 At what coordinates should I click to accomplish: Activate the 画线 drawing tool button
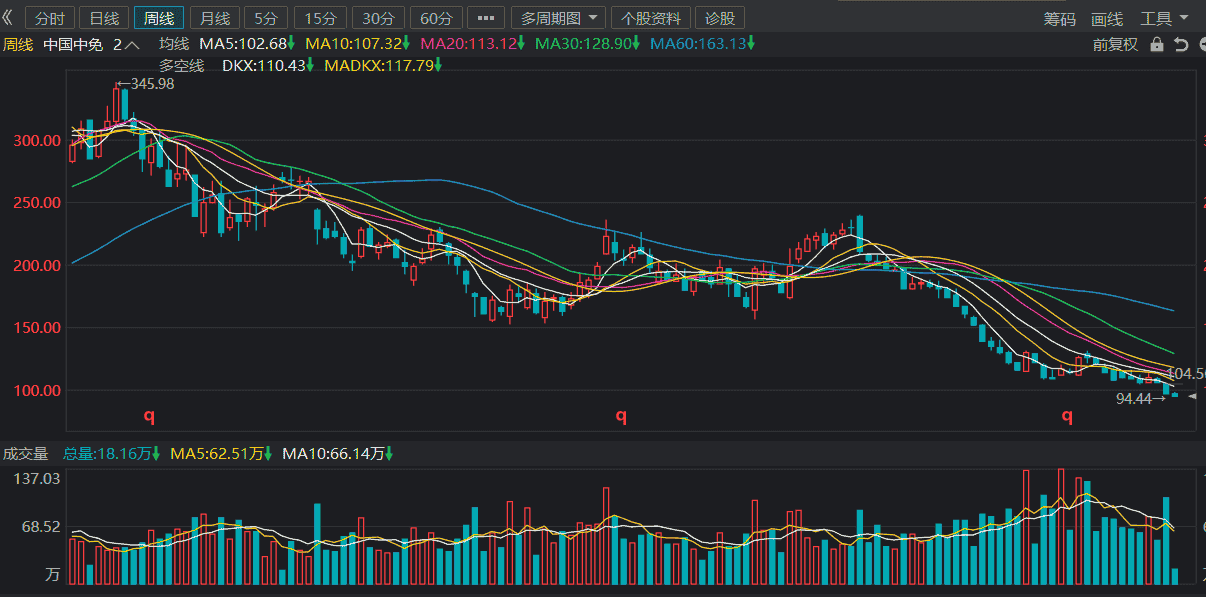tap(1107, 19)
